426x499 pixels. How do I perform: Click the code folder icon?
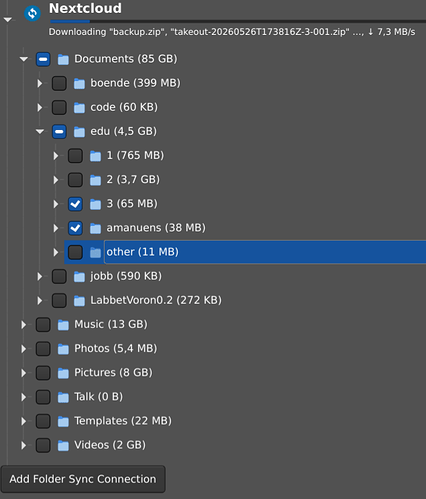pyautogui.click(x=79, y=108)
